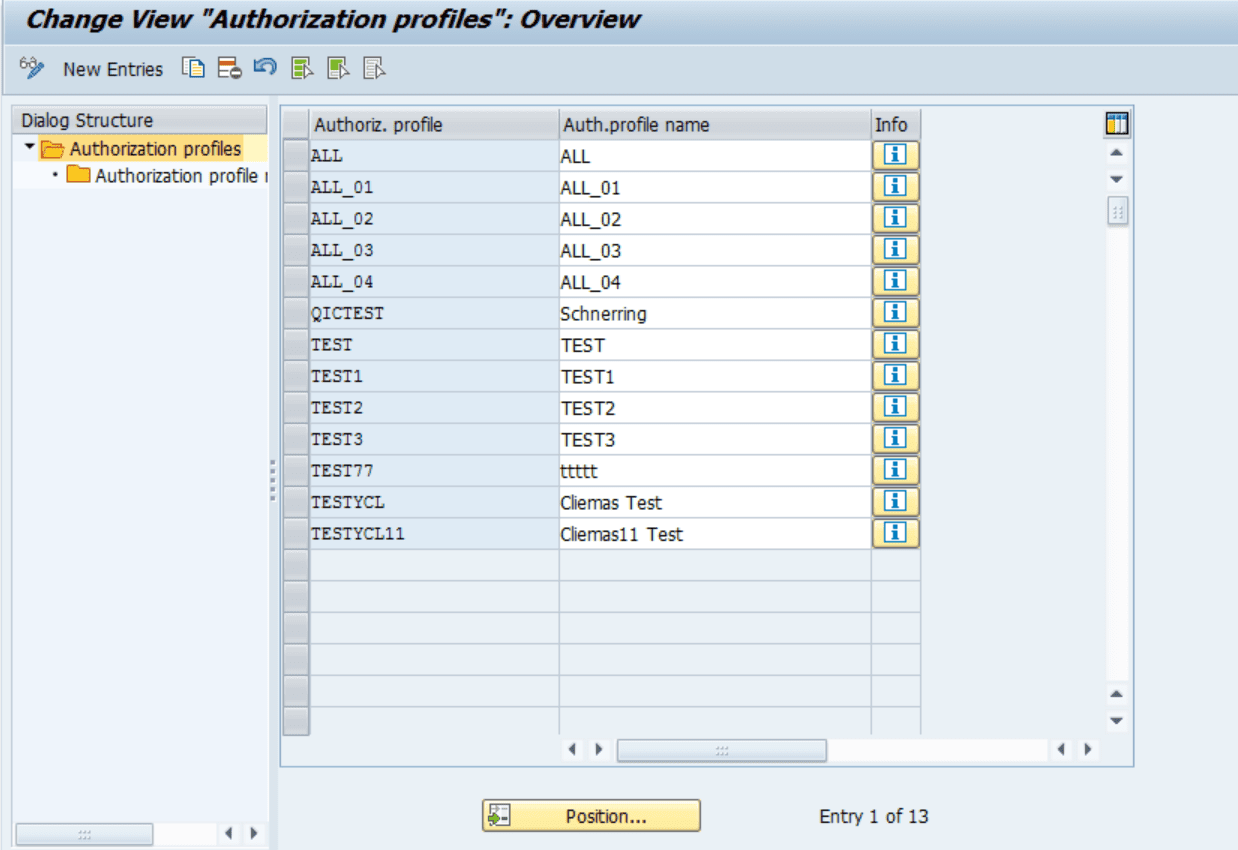Click the Select All icon in toolbar

(302, 68)
